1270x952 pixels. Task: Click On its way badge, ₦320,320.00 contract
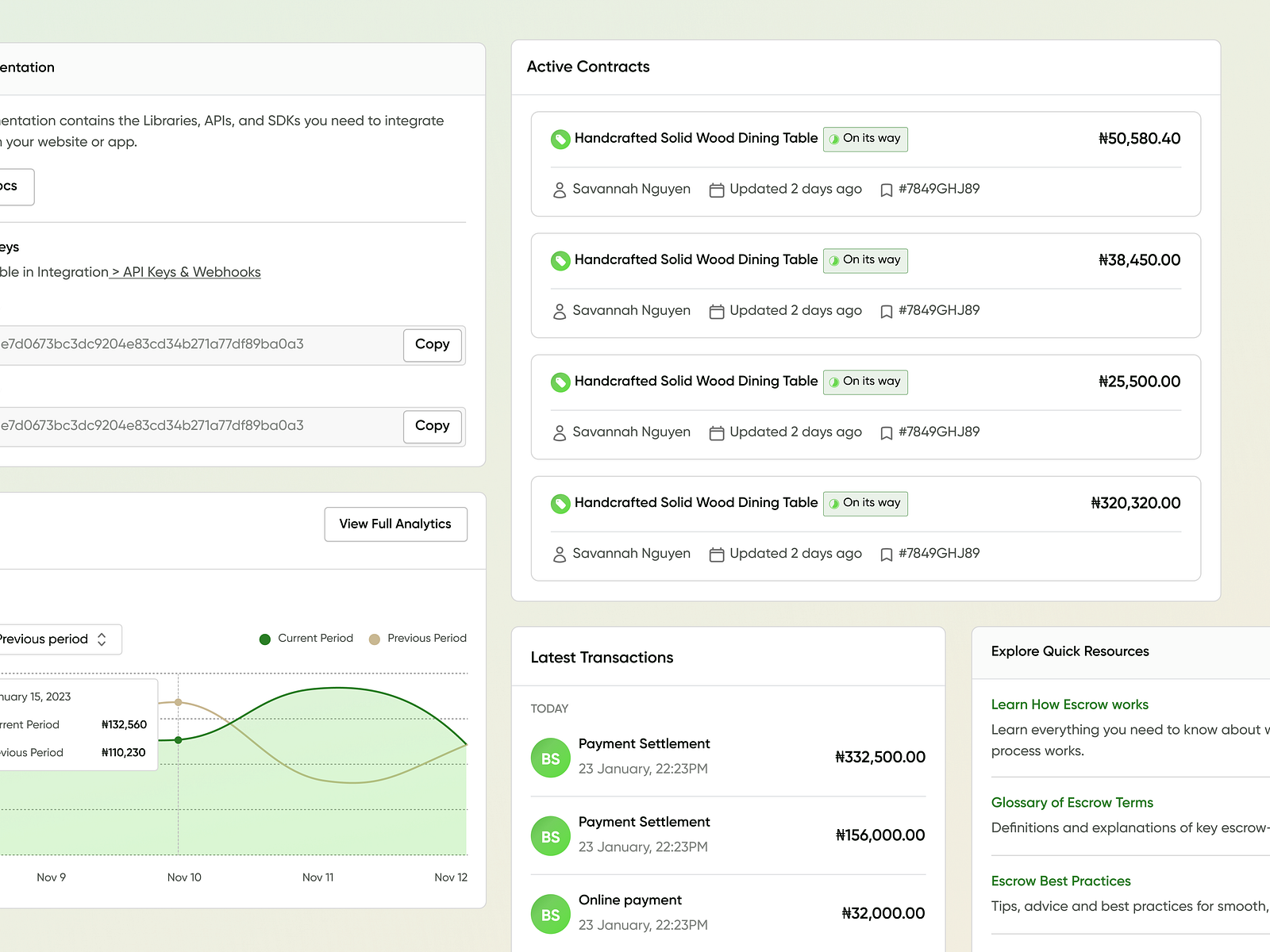865,503
